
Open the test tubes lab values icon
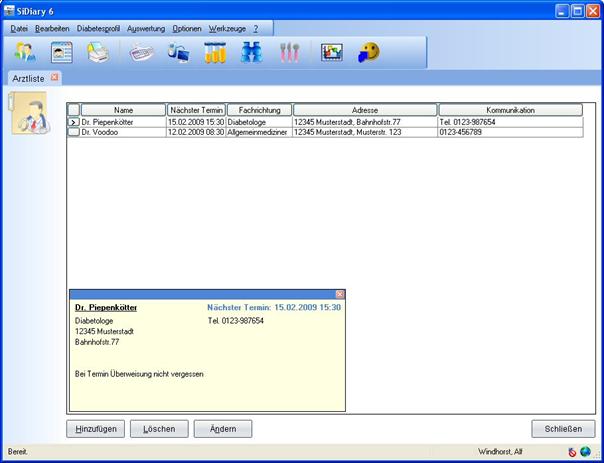[x=215, y=52]
